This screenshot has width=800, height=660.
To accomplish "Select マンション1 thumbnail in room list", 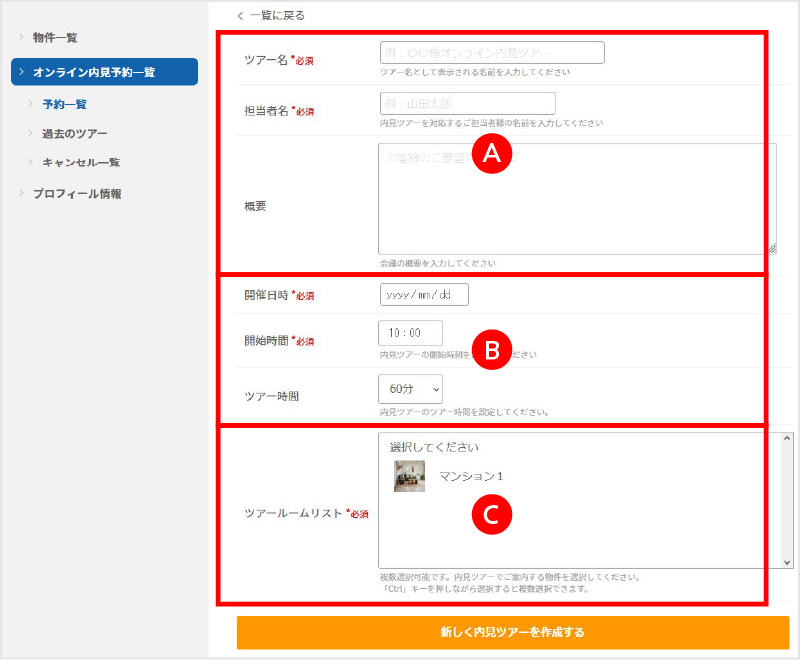I will click(x=409, y=477).
